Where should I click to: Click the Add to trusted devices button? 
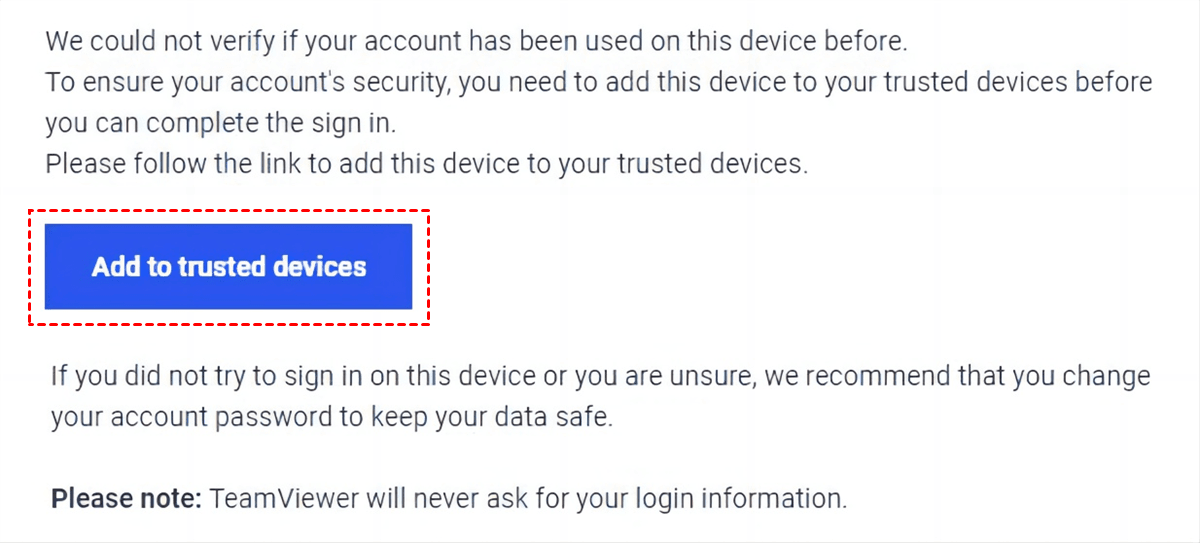click(229, 267)
